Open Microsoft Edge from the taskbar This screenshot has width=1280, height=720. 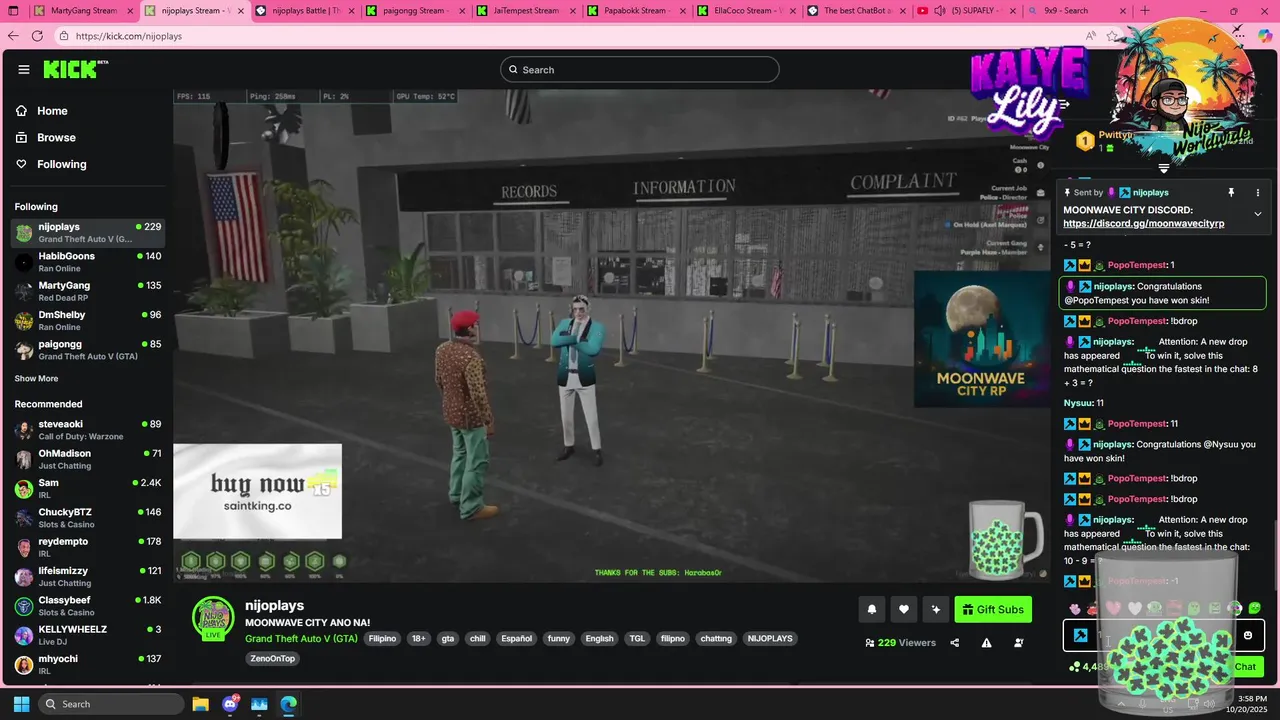[x=288, y=704]
